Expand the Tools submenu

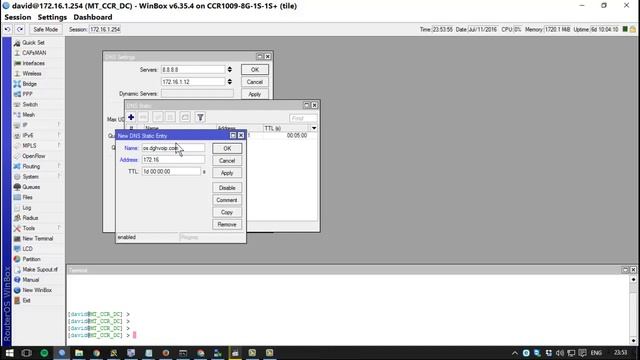29,228
